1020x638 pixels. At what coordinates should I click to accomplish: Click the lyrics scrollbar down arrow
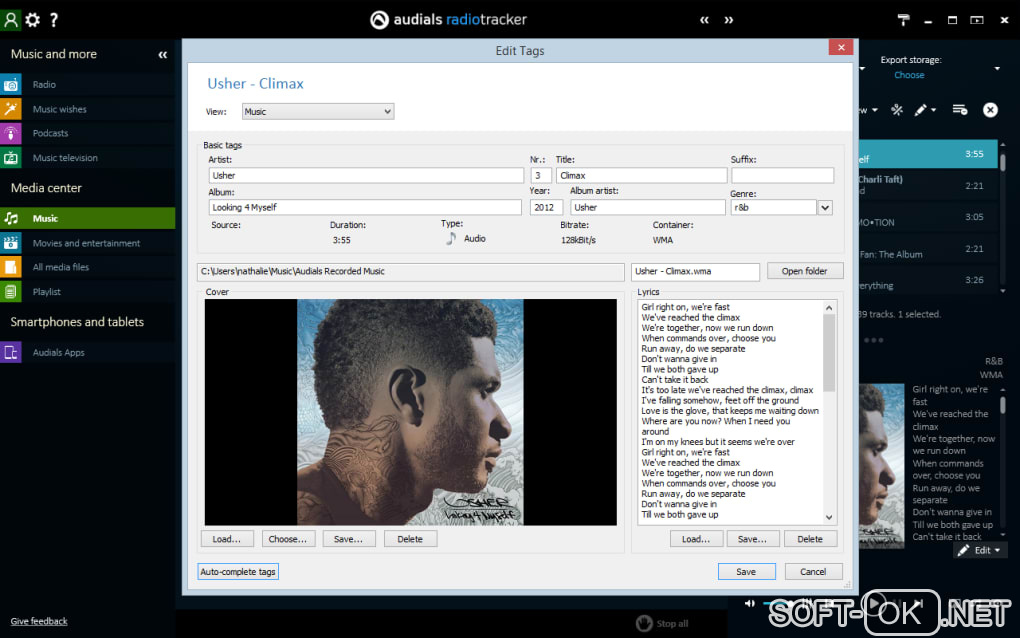point(829,518)
